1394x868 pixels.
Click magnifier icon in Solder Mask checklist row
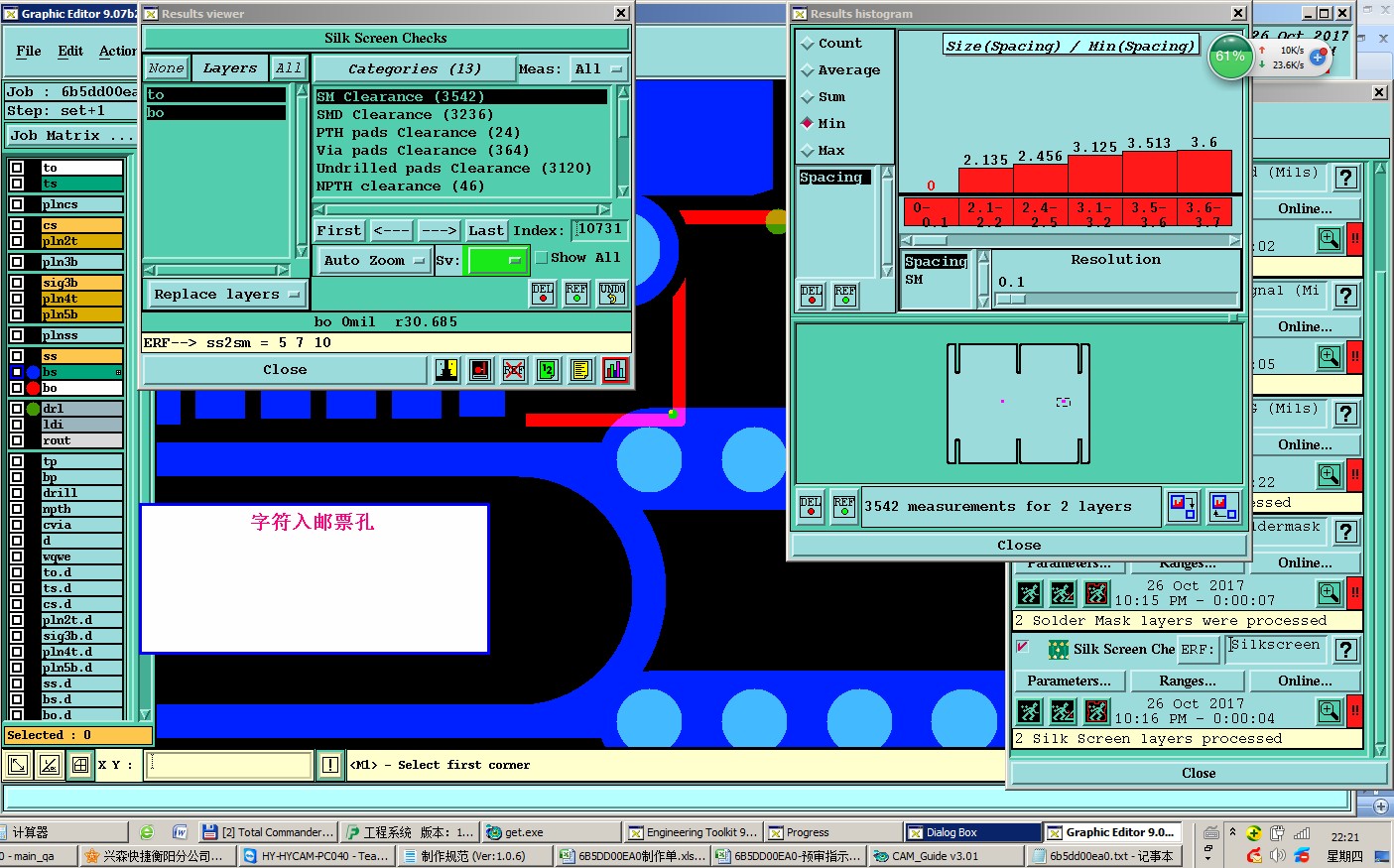(x=1330, y=592)
